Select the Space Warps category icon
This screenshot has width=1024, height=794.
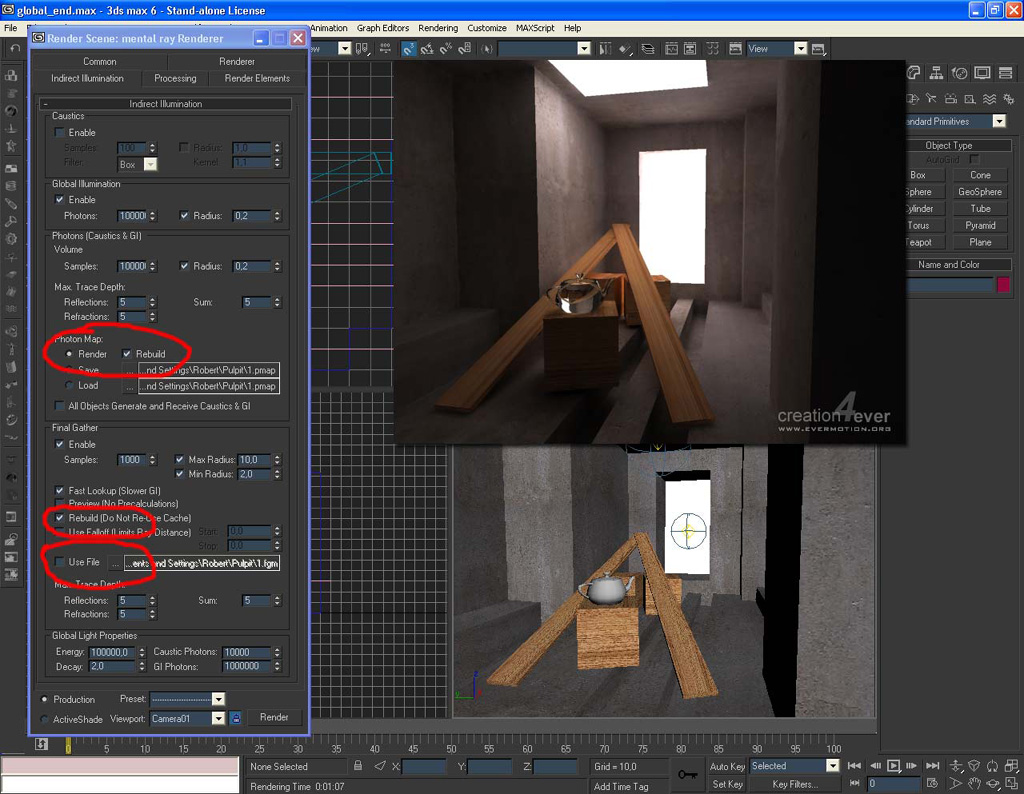(989, 99)
